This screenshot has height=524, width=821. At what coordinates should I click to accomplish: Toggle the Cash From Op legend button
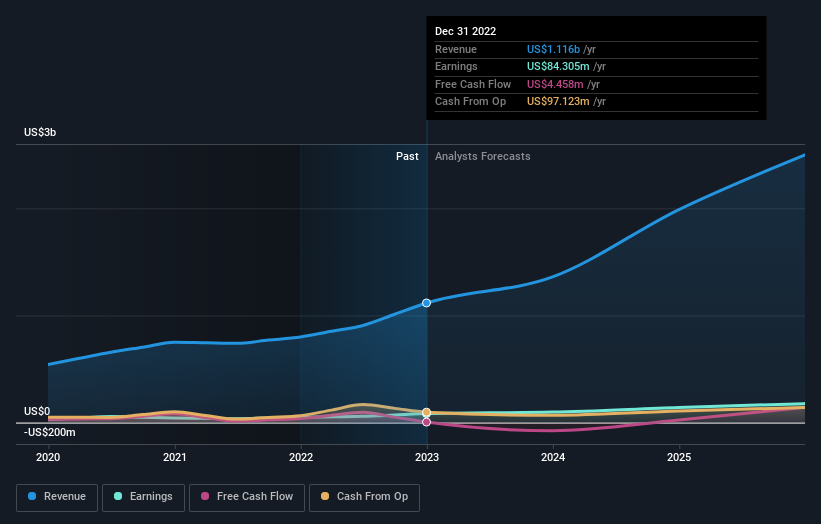(364, 497)
